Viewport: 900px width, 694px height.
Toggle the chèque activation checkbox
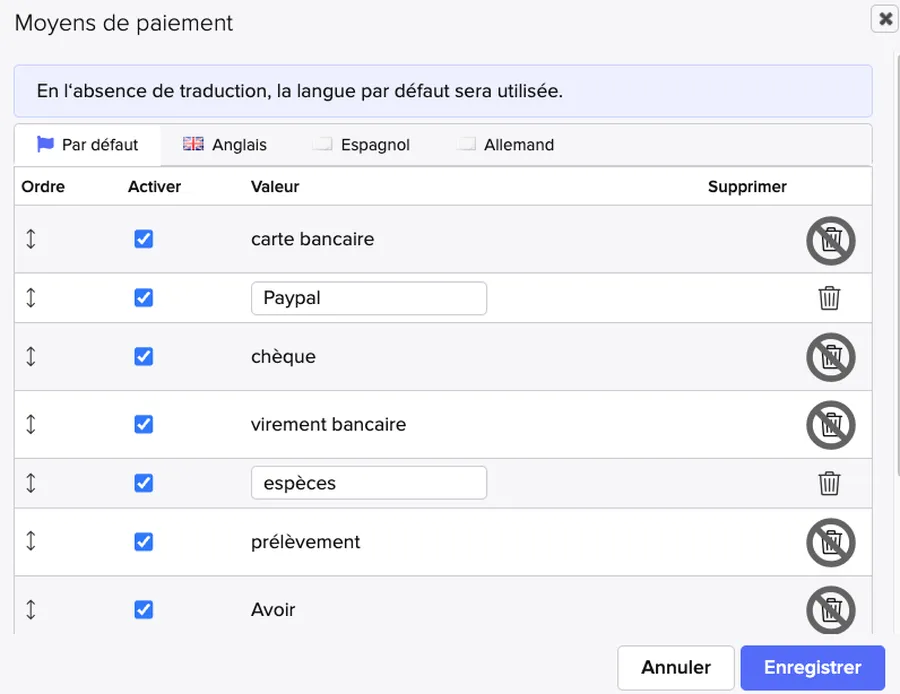tap(144, 357)
